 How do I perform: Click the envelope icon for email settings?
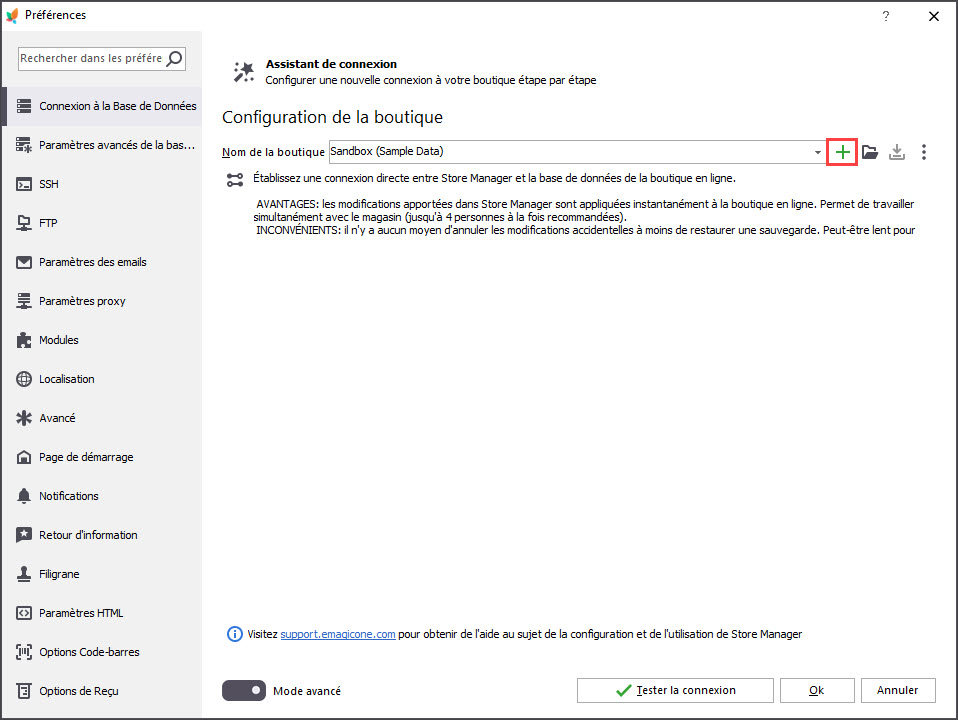[x=24, y=262]
